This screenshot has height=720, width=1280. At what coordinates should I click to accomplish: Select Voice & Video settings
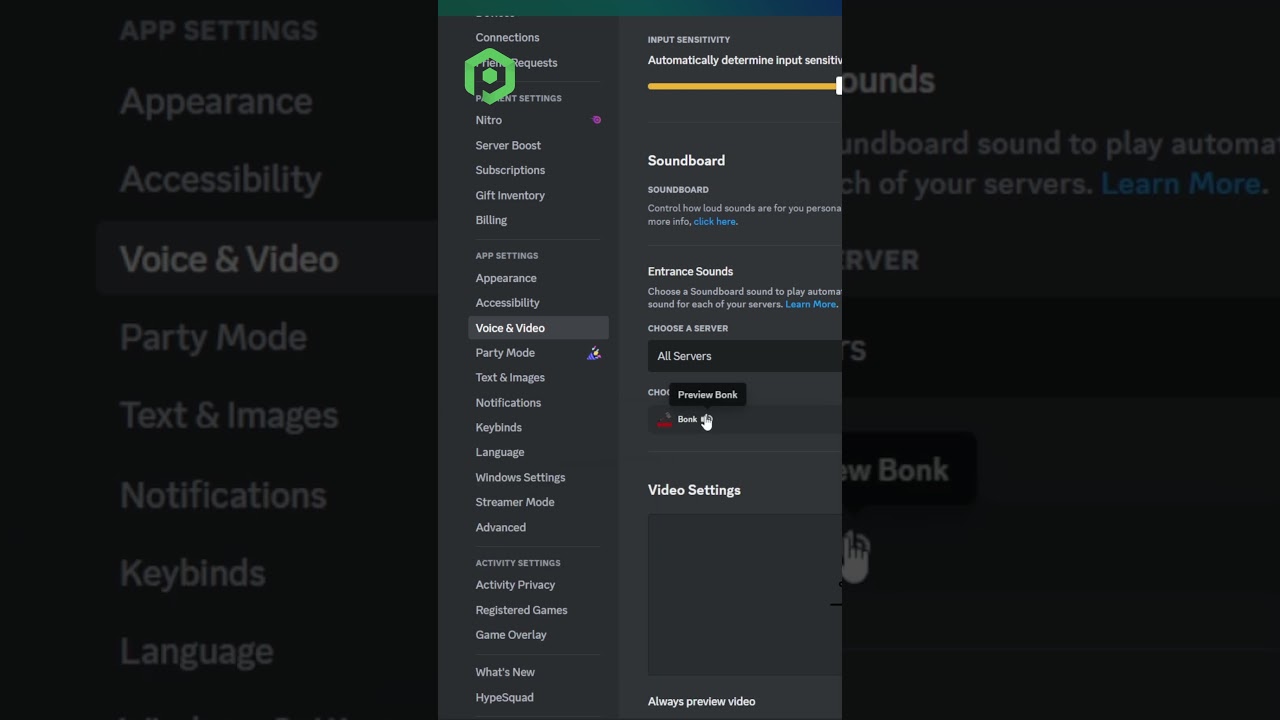[538, 328]
